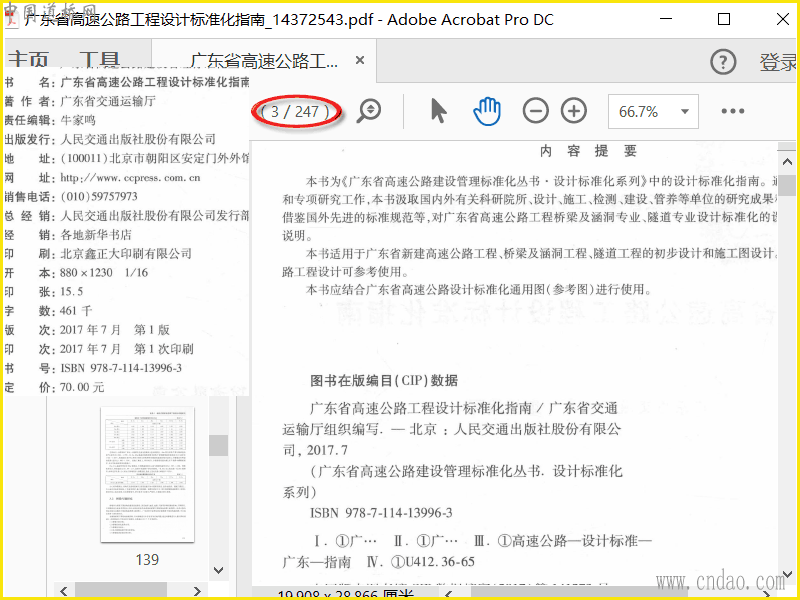Screen dimensions: 800x600
Task: Click document scroll down arrow
Action: tap(787, 575)
